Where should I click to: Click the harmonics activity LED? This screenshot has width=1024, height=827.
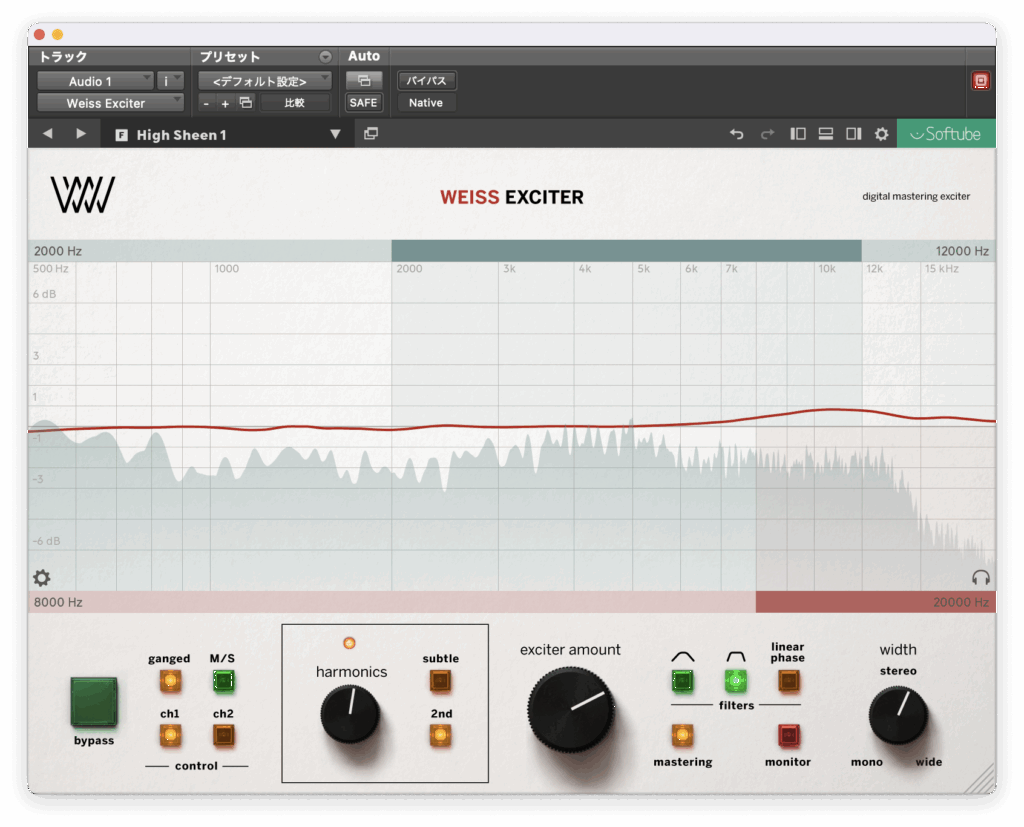349,643
